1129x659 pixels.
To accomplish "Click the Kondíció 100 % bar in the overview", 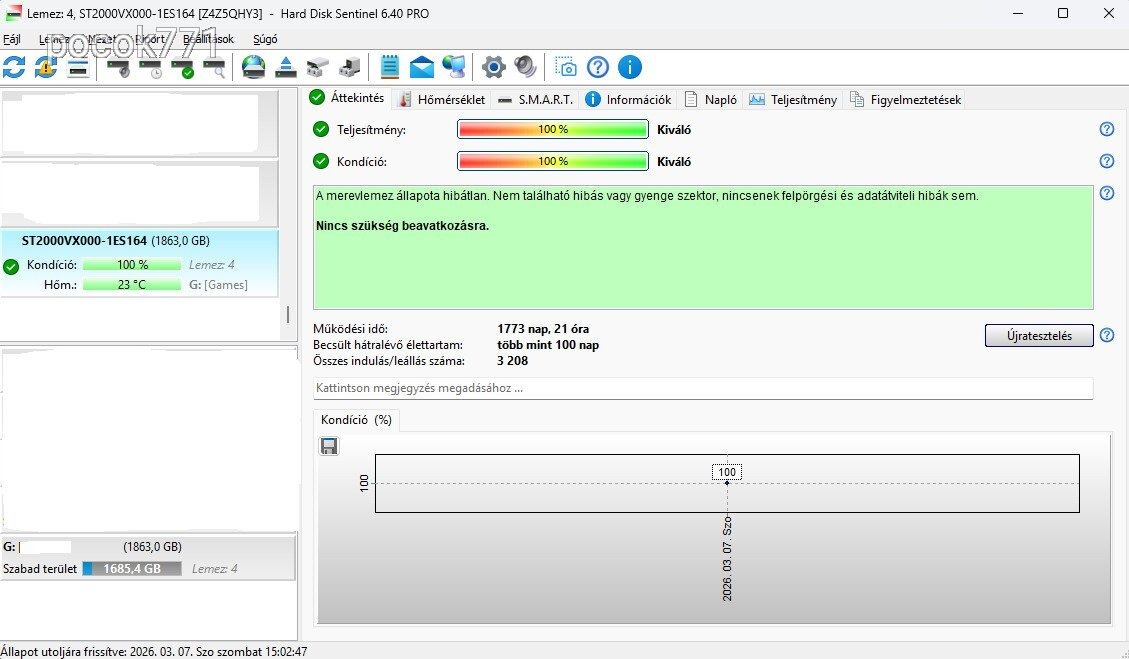I will (553, 161).
